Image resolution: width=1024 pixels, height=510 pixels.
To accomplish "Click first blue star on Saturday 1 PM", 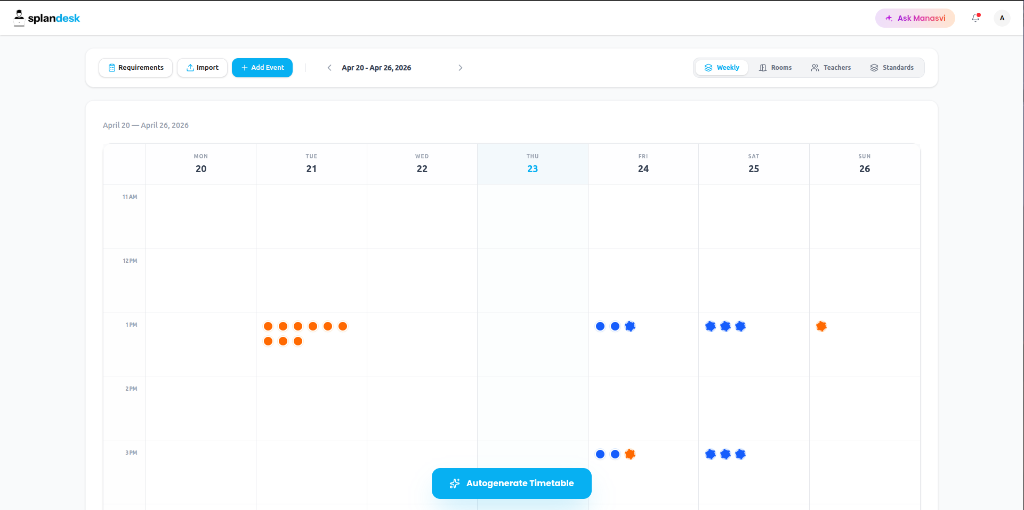I will [x=711, y=326].
